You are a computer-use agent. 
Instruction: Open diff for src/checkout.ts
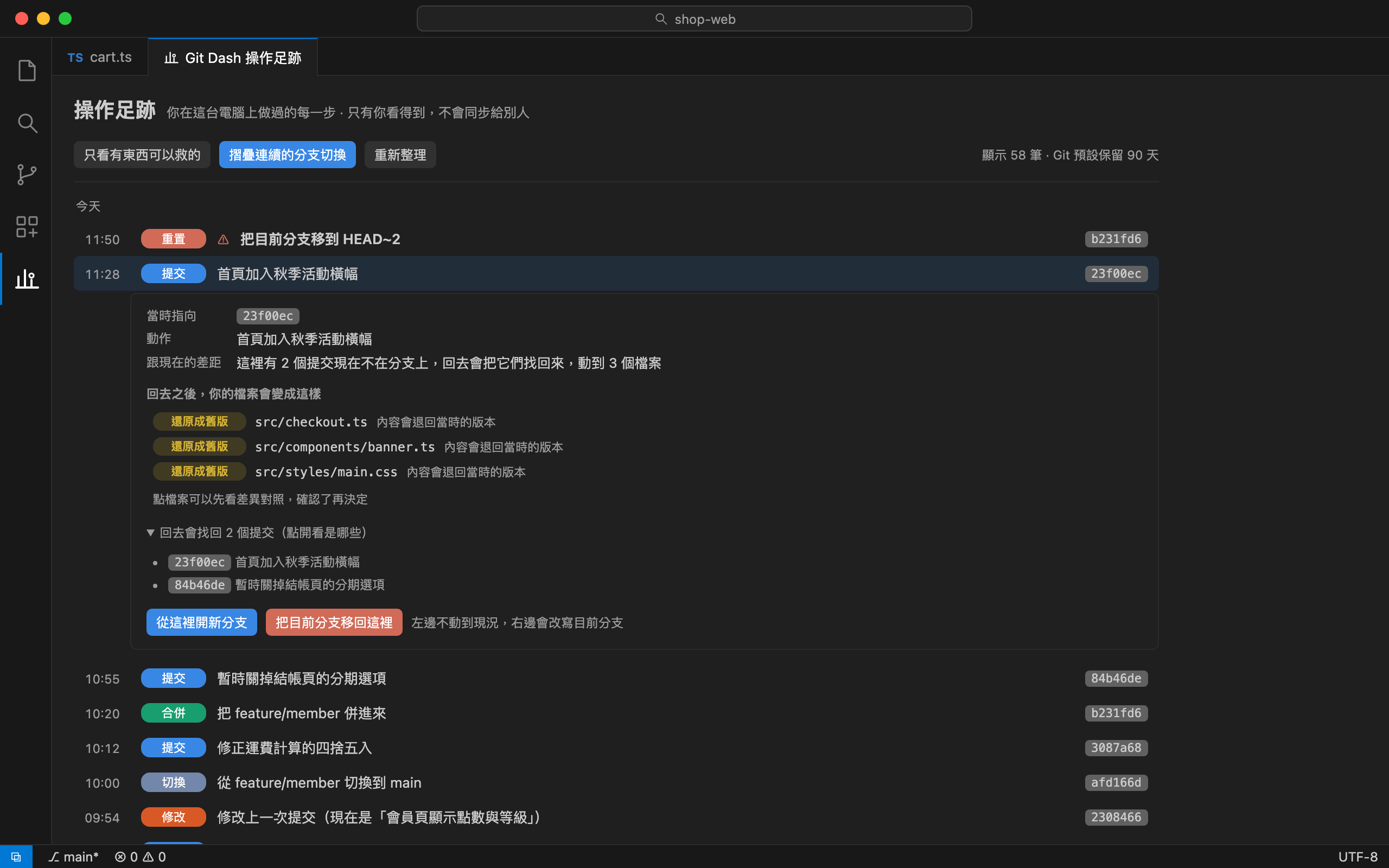point(311,422)
